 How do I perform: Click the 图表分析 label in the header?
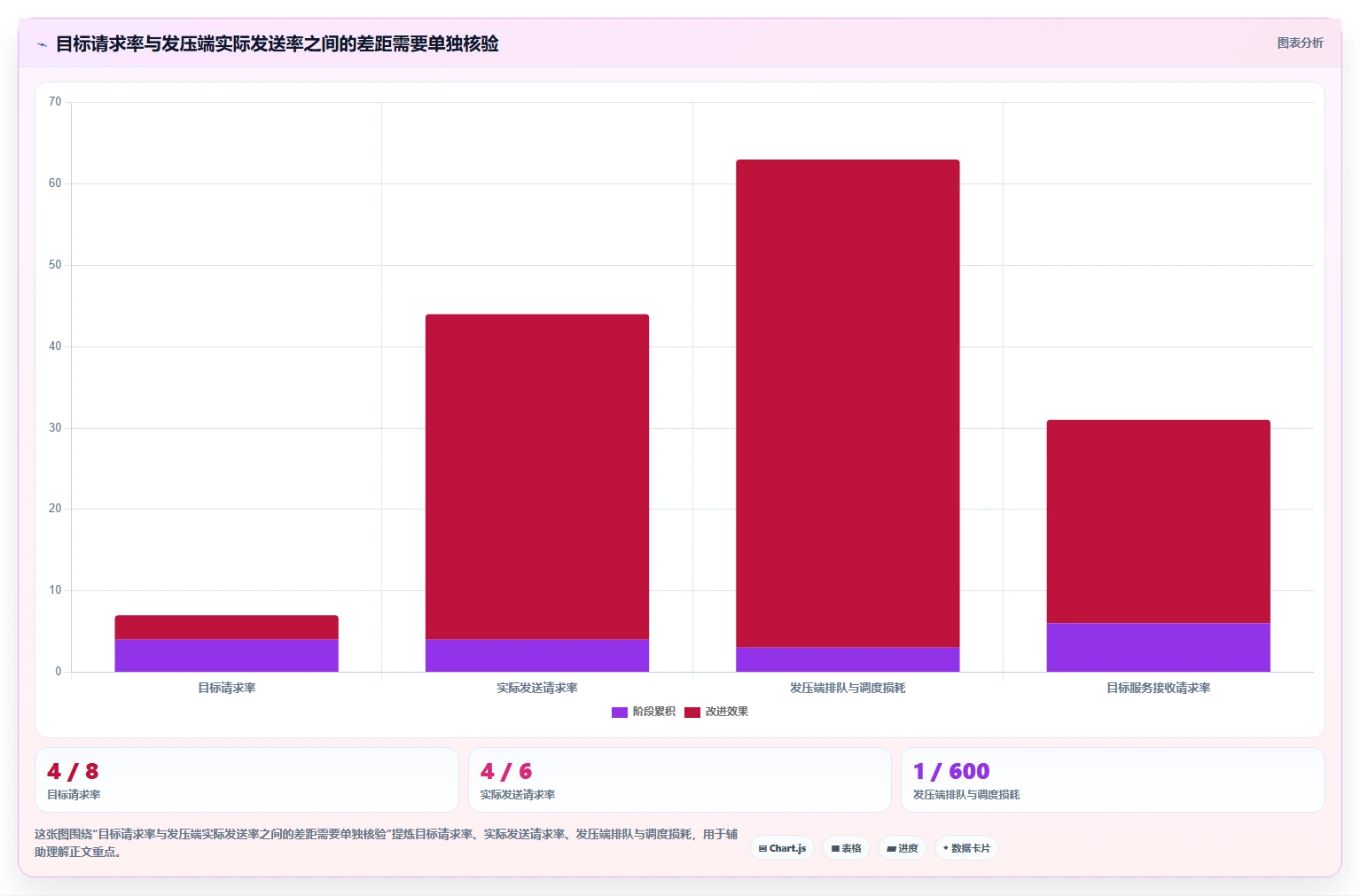[1300, 43]
